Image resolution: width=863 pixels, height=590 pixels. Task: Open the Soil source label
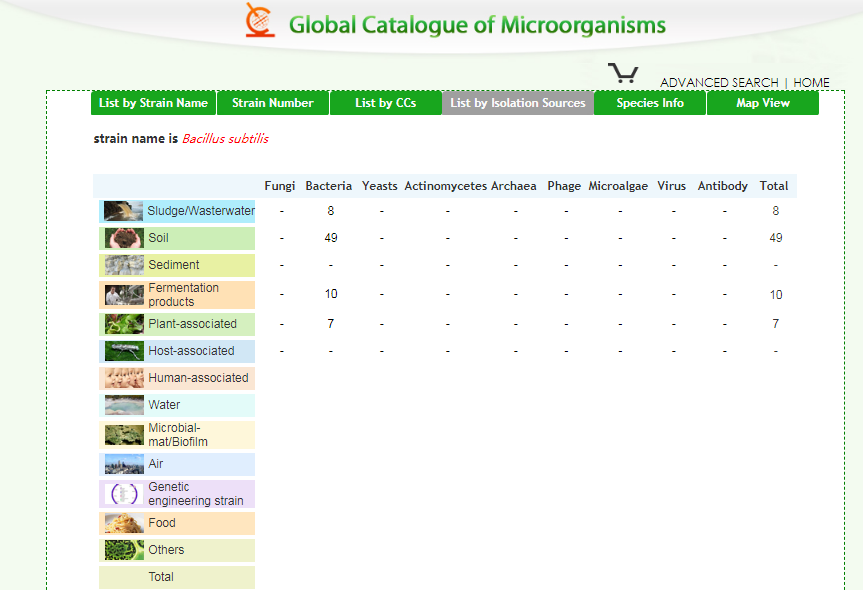click(x=159, y=238)
